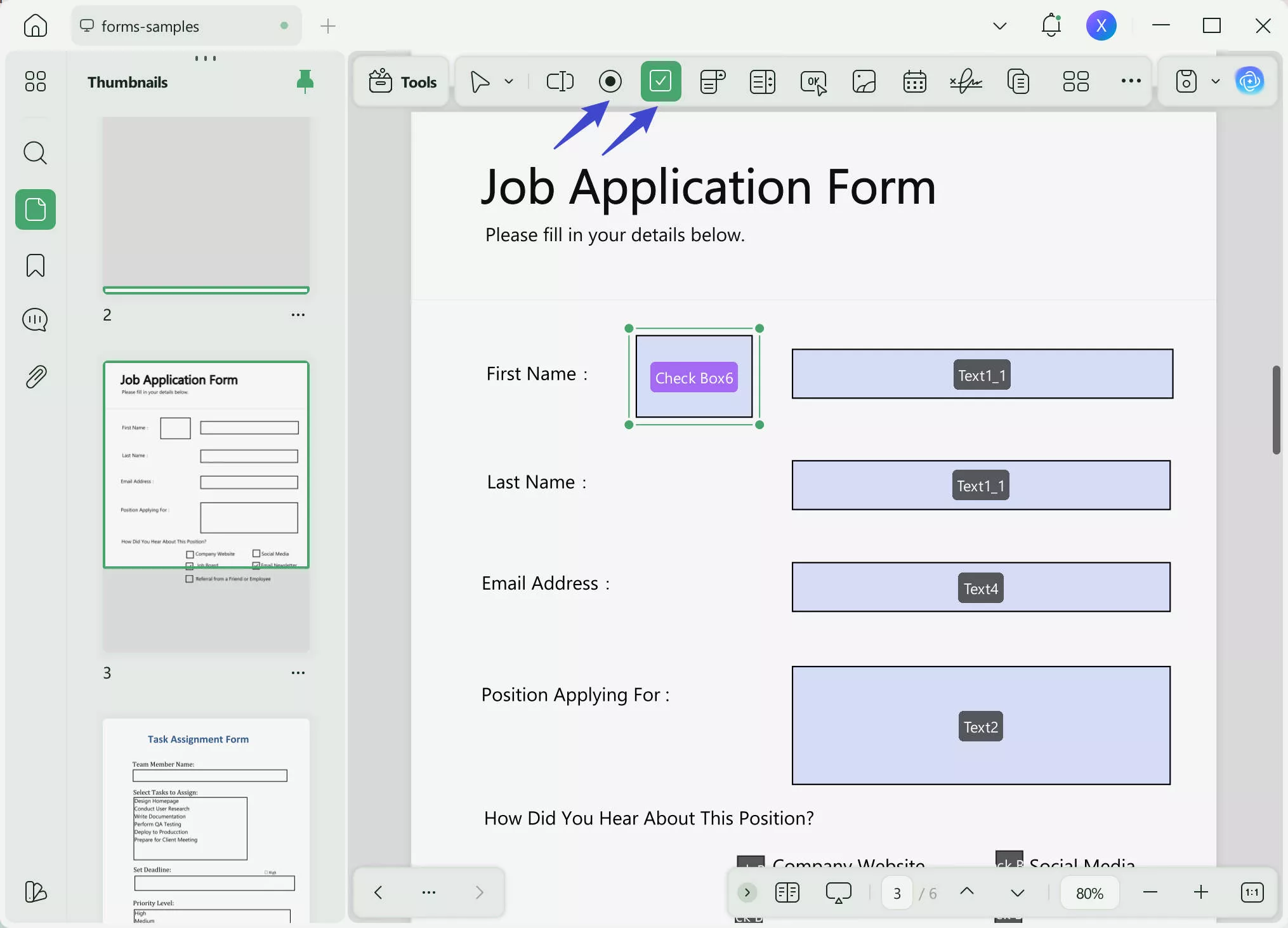The image size is (1288, 928).
Task: Open the Tools menu
Action: tap(402, 81)
